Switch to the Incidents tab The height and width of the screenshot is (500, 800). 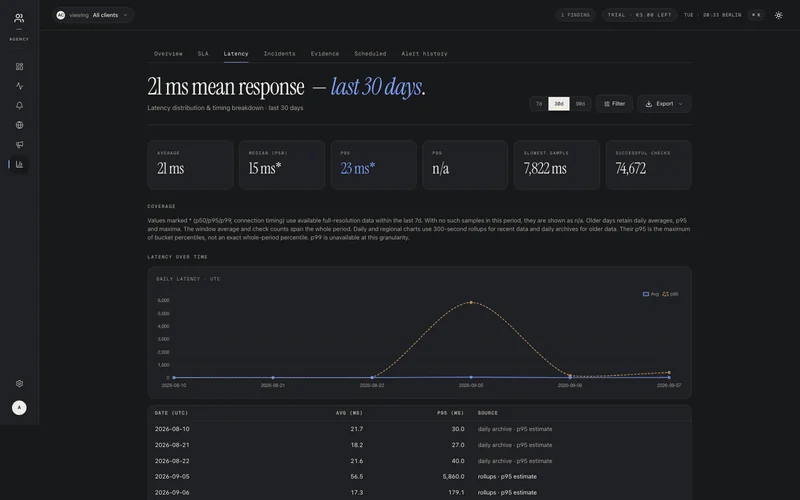point(280,54)
